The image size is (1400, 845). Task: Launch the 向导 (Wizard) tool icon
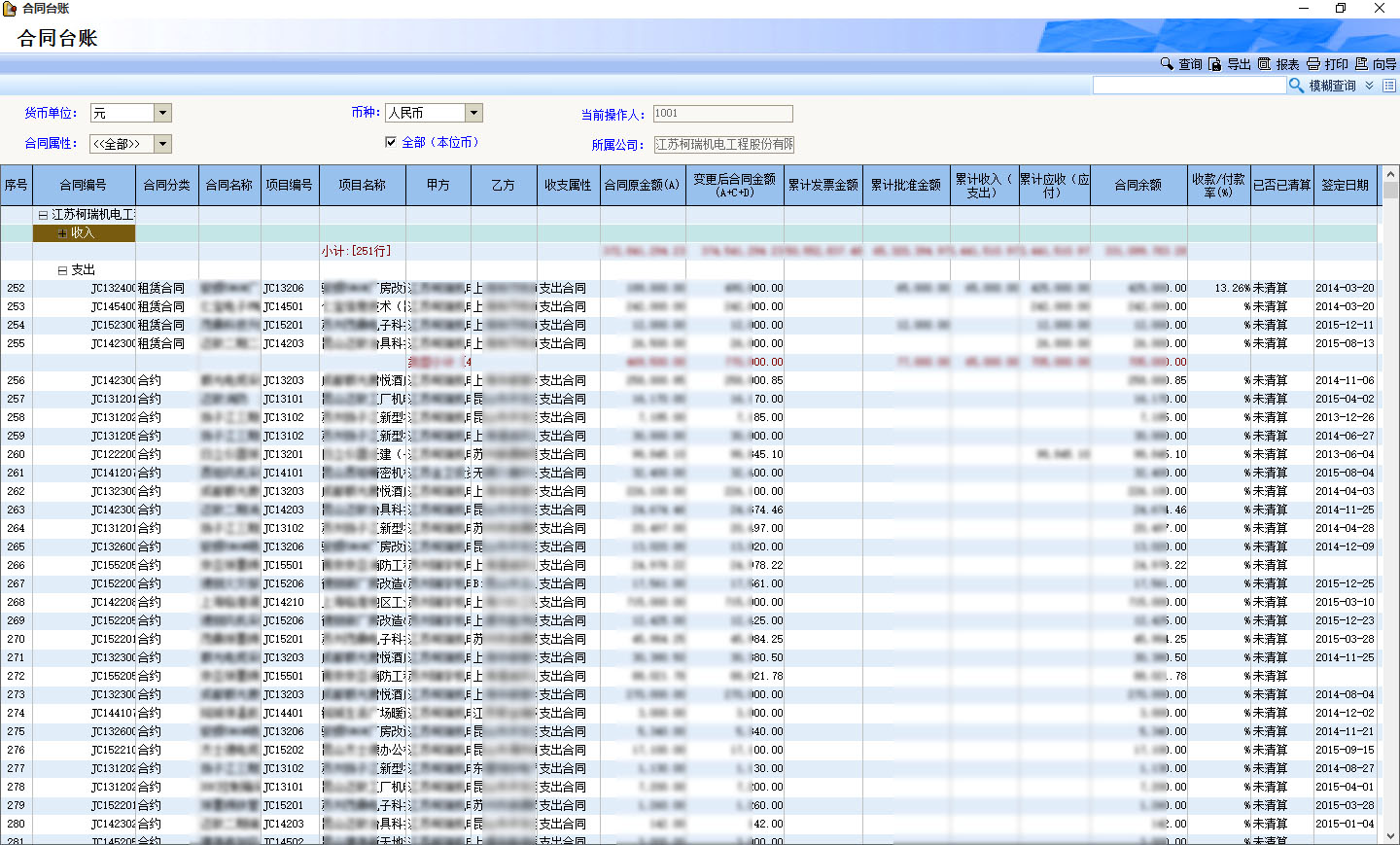point(1361,63)
